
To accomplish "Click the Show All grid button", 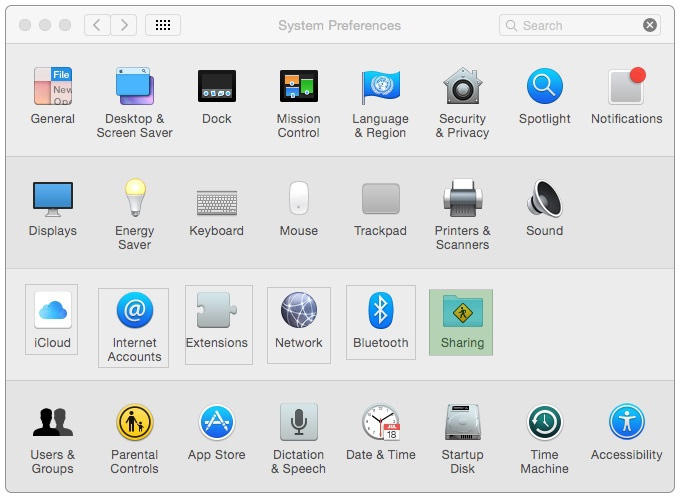I will 163,25.
